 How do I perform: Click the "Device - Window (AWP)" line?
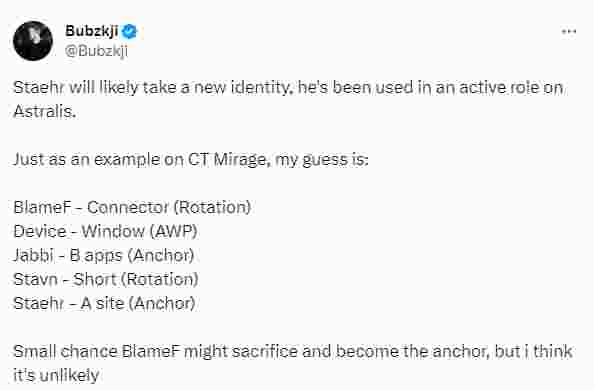[x=105, y=231]
